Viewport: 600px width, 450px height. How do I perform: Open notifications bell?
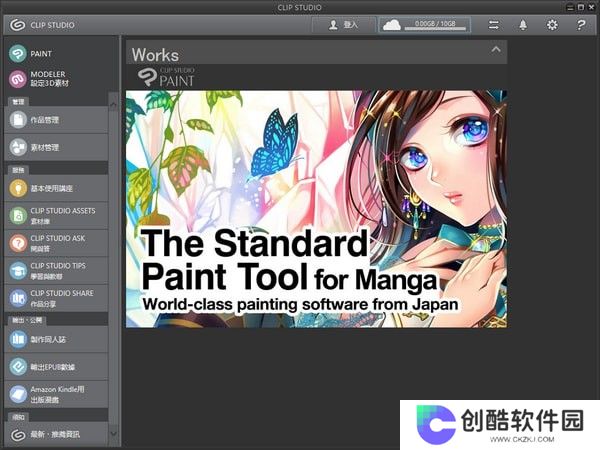pyautogui.click(x=523, y=25)
